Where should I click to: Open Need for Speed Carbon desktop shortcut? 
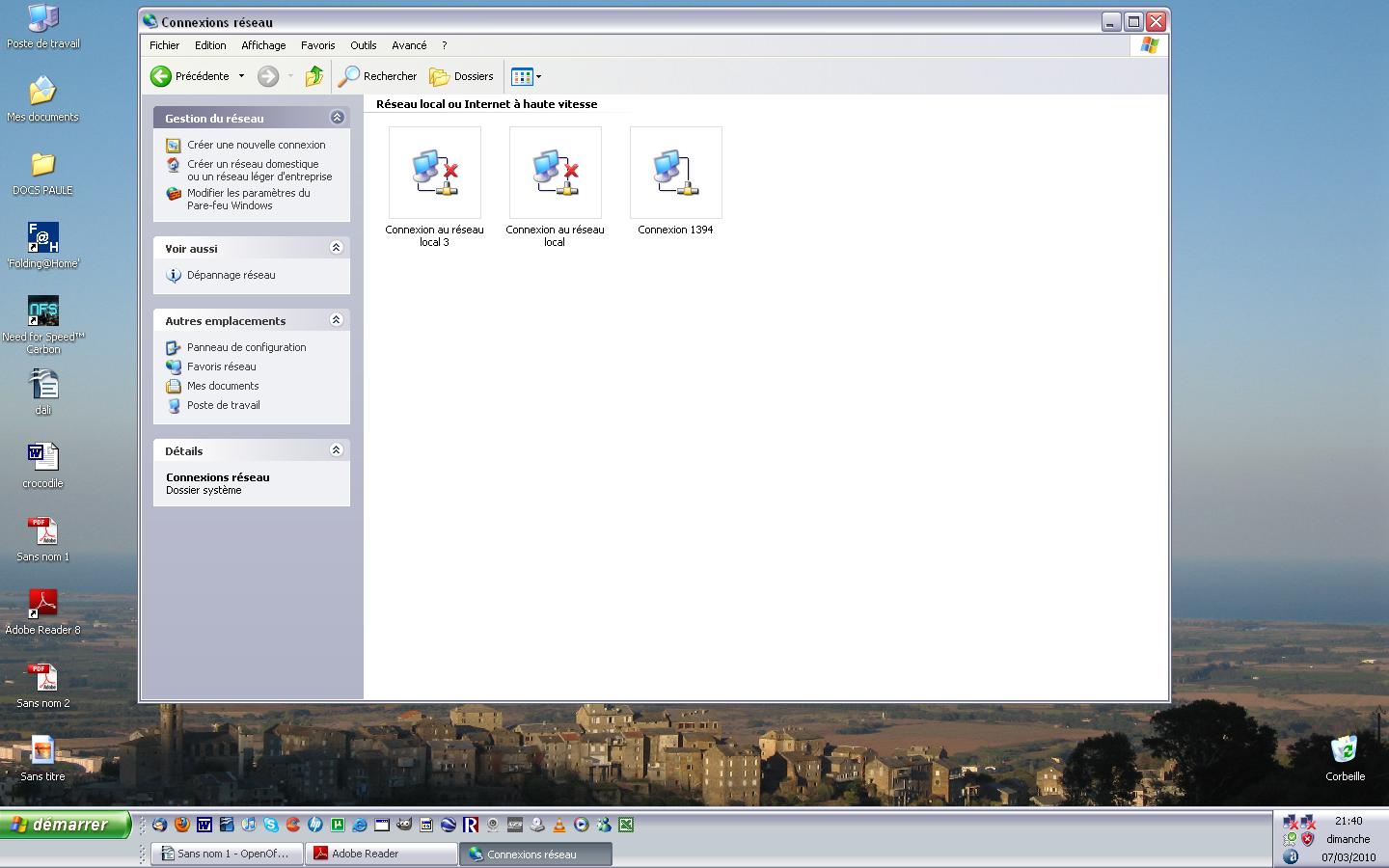pos(43,312)
